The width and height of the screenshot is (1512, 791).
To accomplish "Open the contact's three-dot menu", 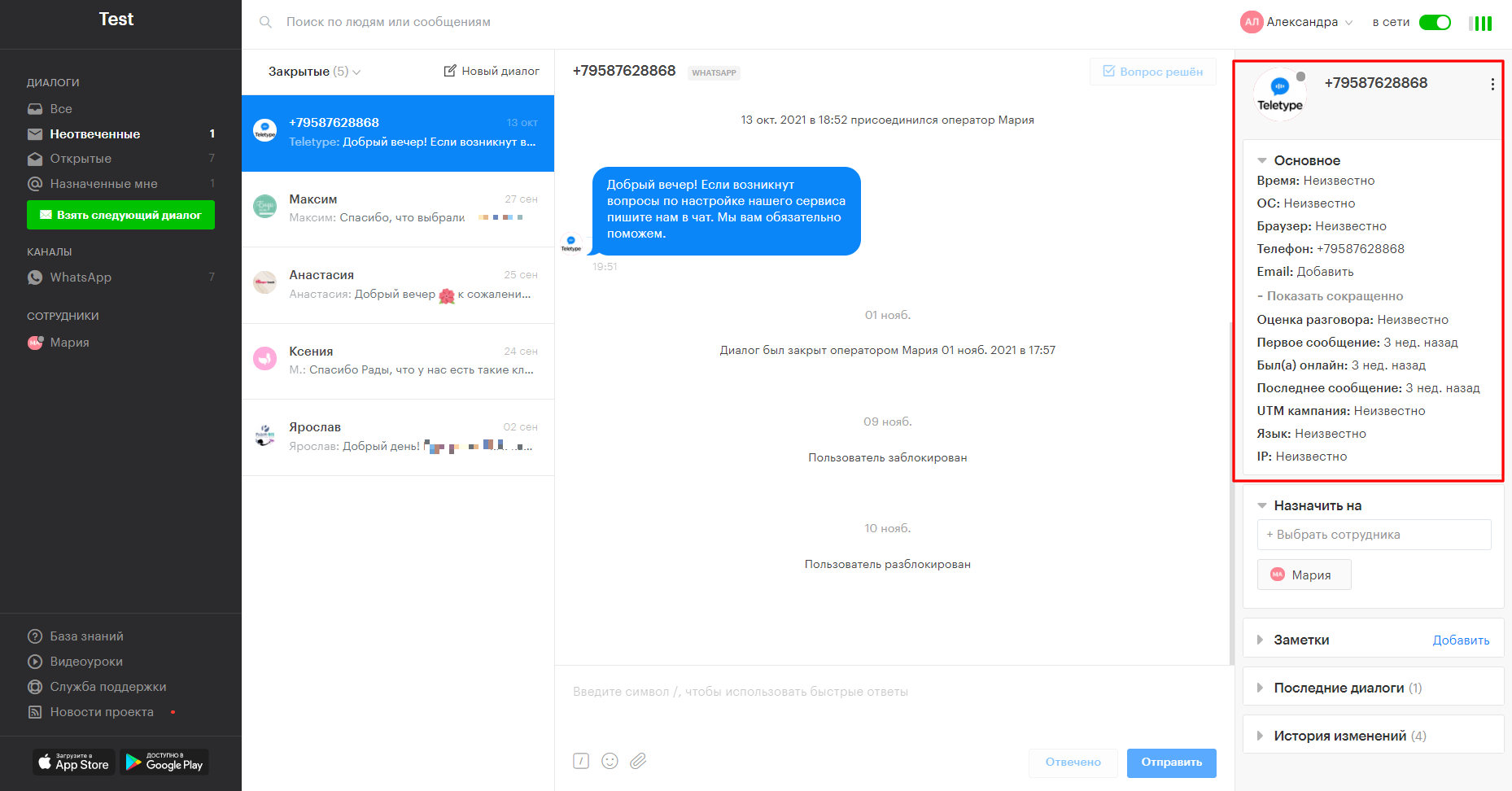I will pos(1492,85).
